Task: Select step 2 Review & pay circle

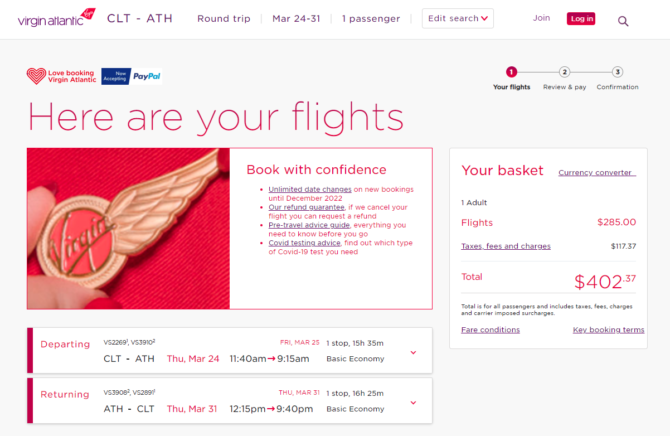Action: (564, 72)
